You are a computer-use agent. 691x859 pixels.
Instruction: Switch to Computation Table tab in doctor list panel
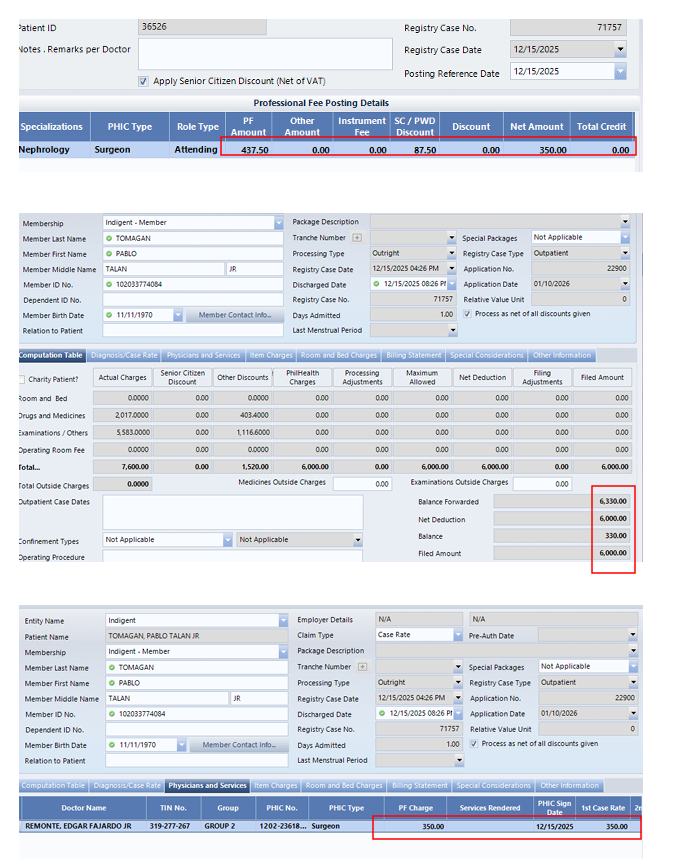pos(53,785)
